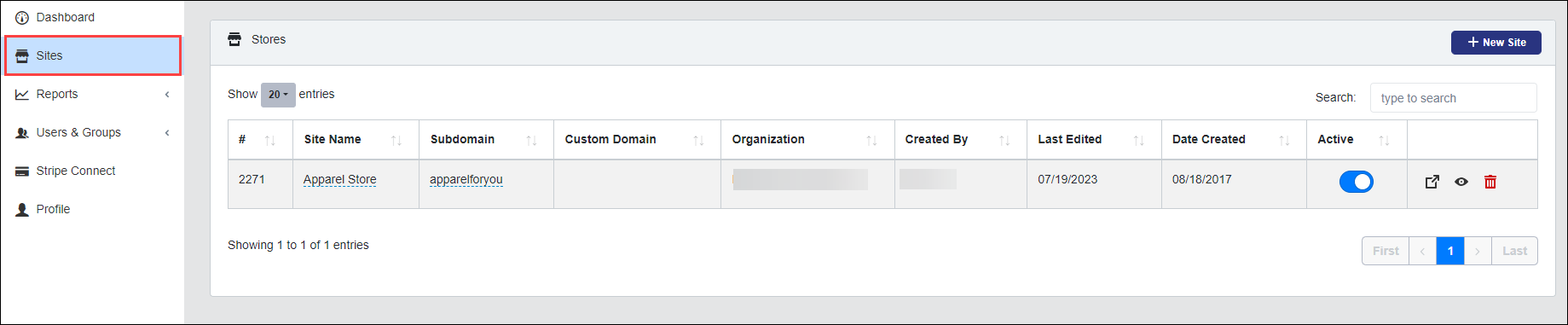
Task: Open the Show 20 entries dropdown
Action: [278, 95]
